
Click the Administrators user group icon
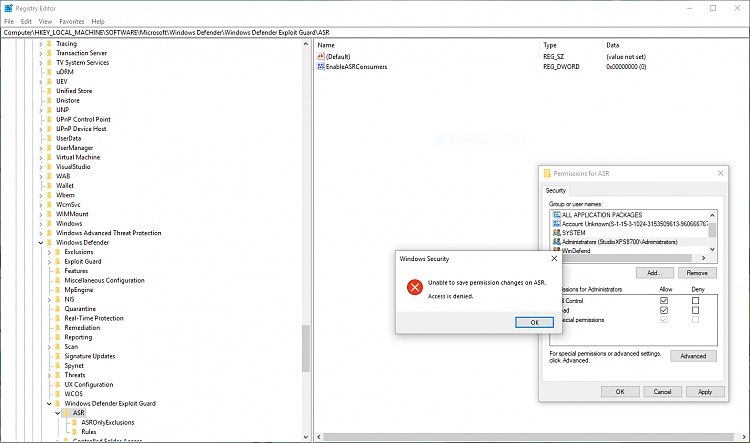[x=556, y=242]
